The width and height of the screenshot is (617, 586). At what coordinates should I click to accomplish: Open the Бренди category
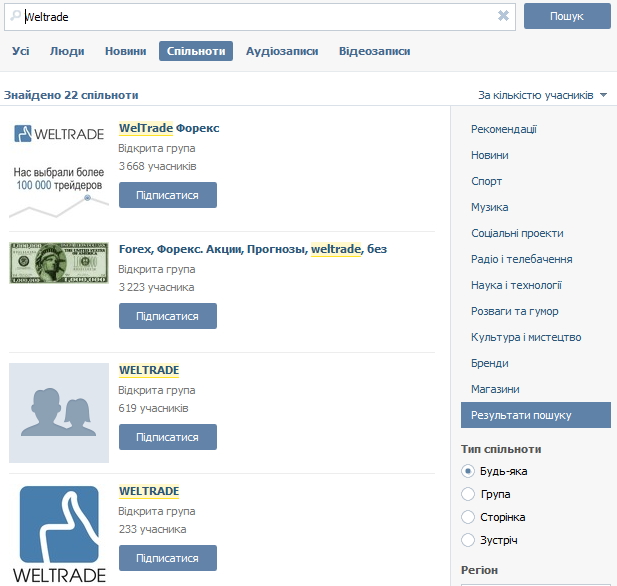tap(490, 363)
